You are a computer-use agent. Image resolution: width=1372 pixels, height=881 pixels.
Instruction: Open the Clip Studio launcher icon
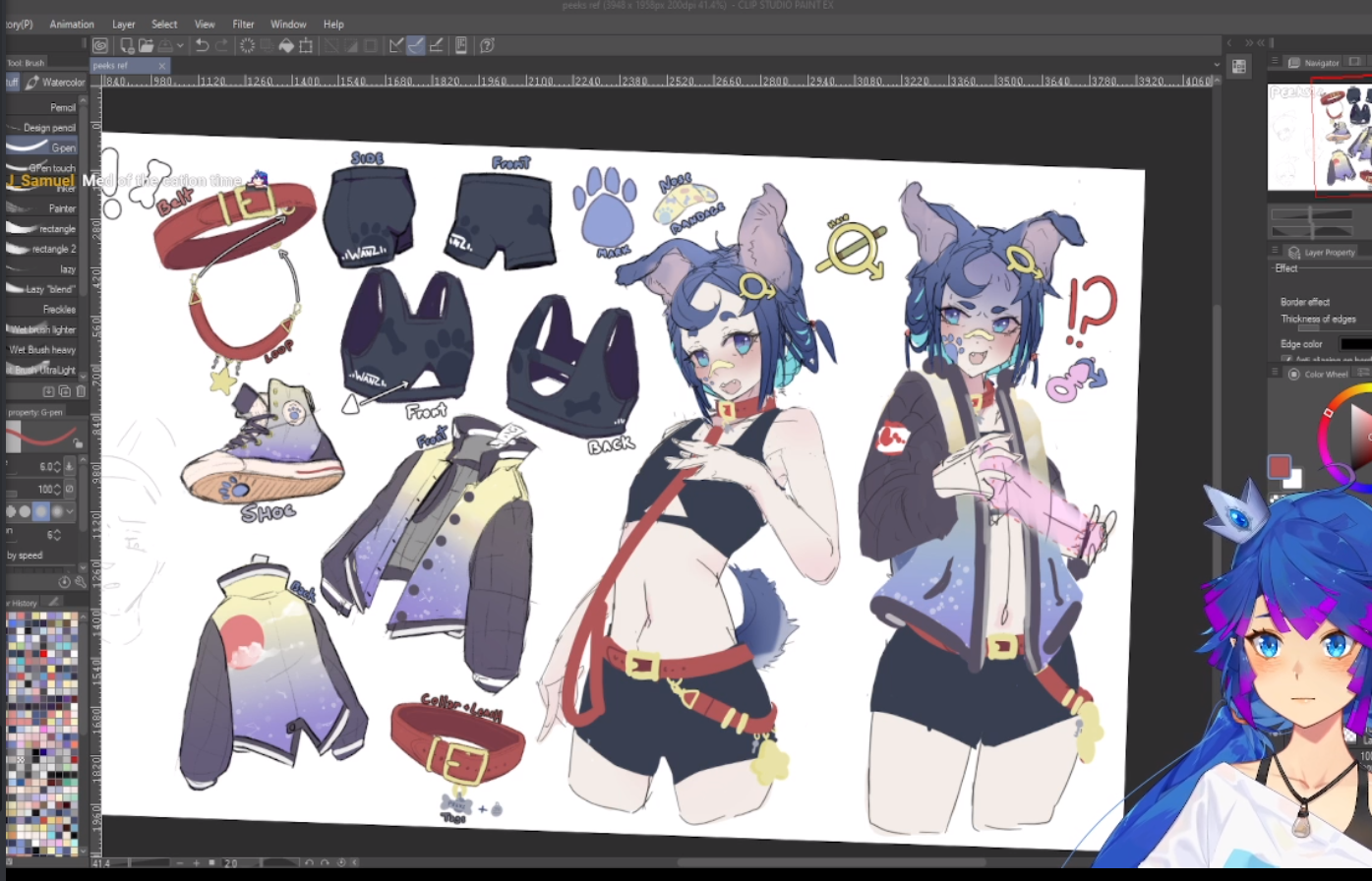(100, 45)
